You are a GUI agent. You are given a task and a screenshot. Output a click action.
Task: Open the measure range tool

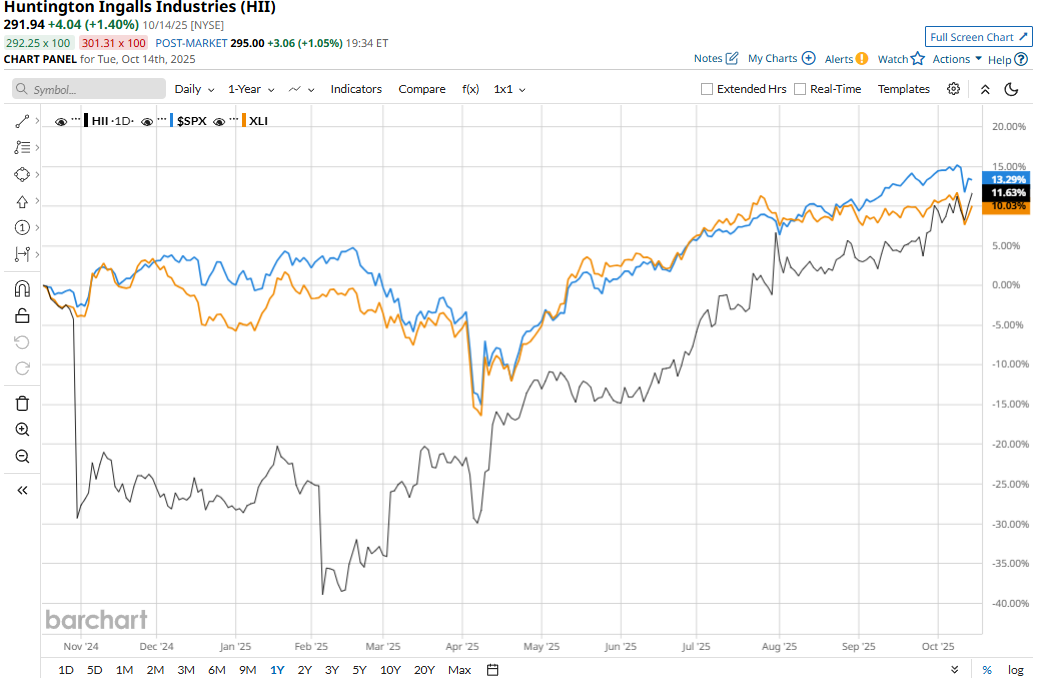coord(22,254)
